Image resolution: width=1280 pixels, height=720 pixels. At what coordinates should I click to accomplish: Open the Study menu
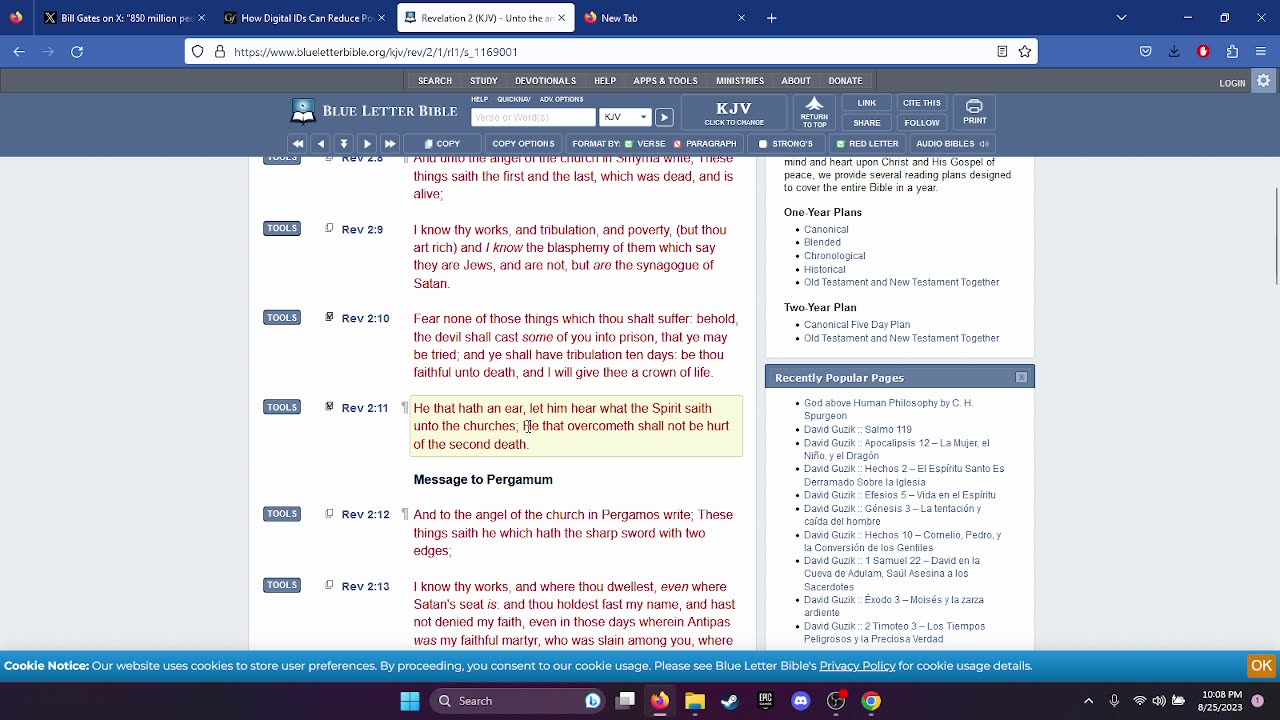point(484,81)
